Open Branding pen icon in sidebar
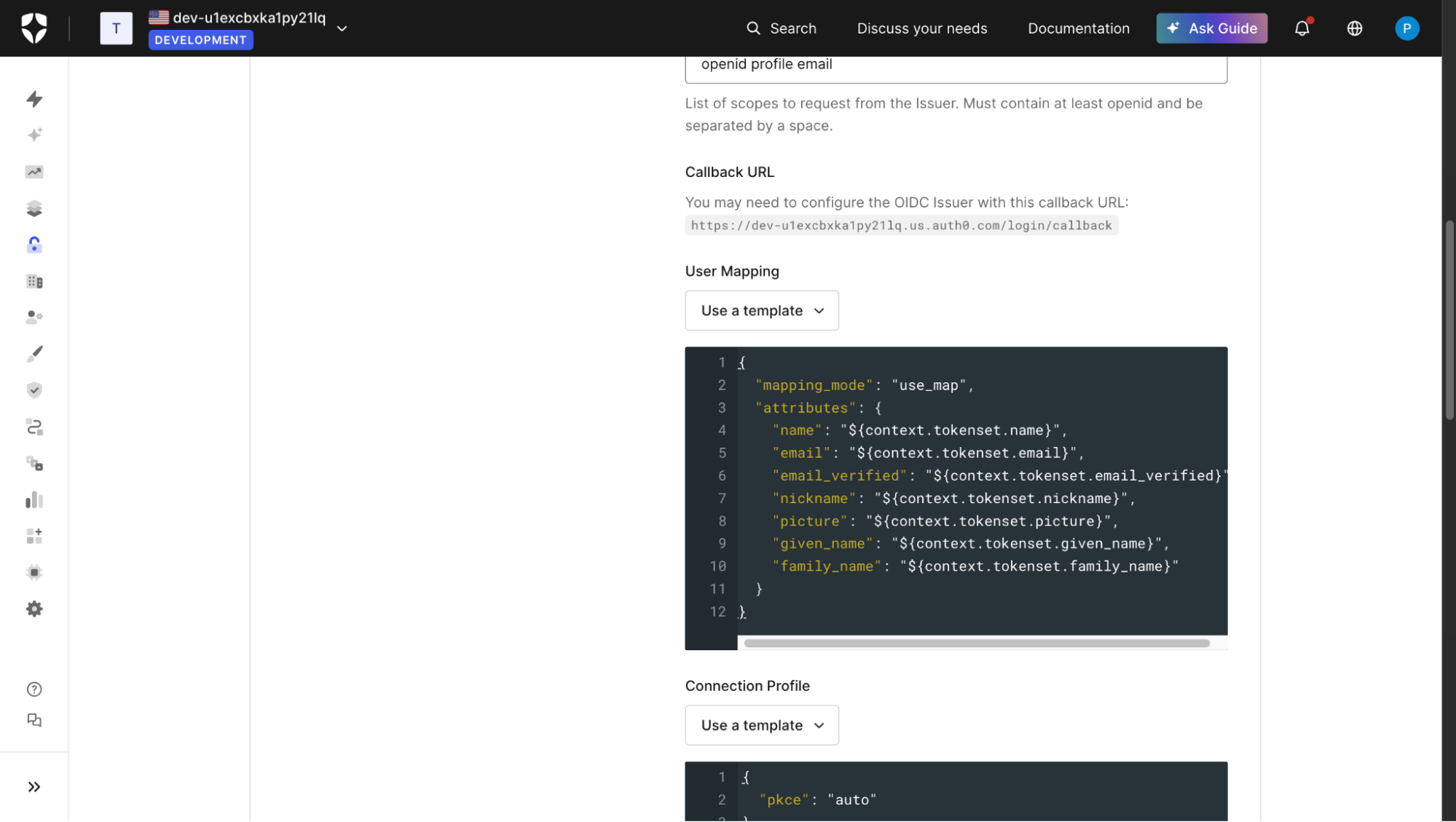Screen dimensions: 1456x822 (x=34, y=354)
